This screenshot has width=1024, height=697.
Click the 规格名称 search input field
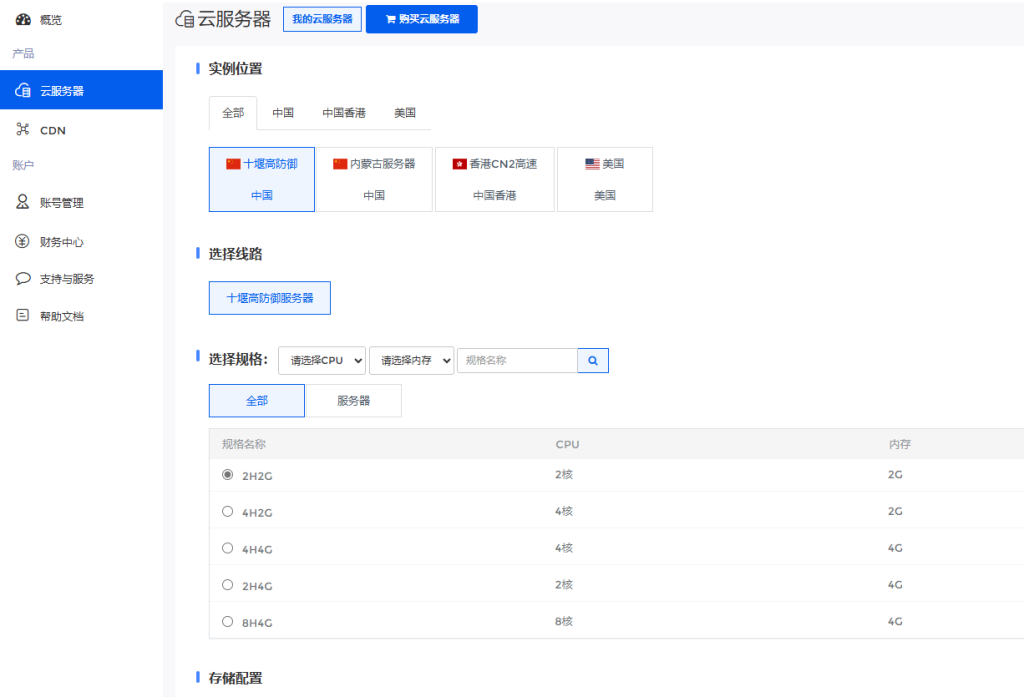517,360
